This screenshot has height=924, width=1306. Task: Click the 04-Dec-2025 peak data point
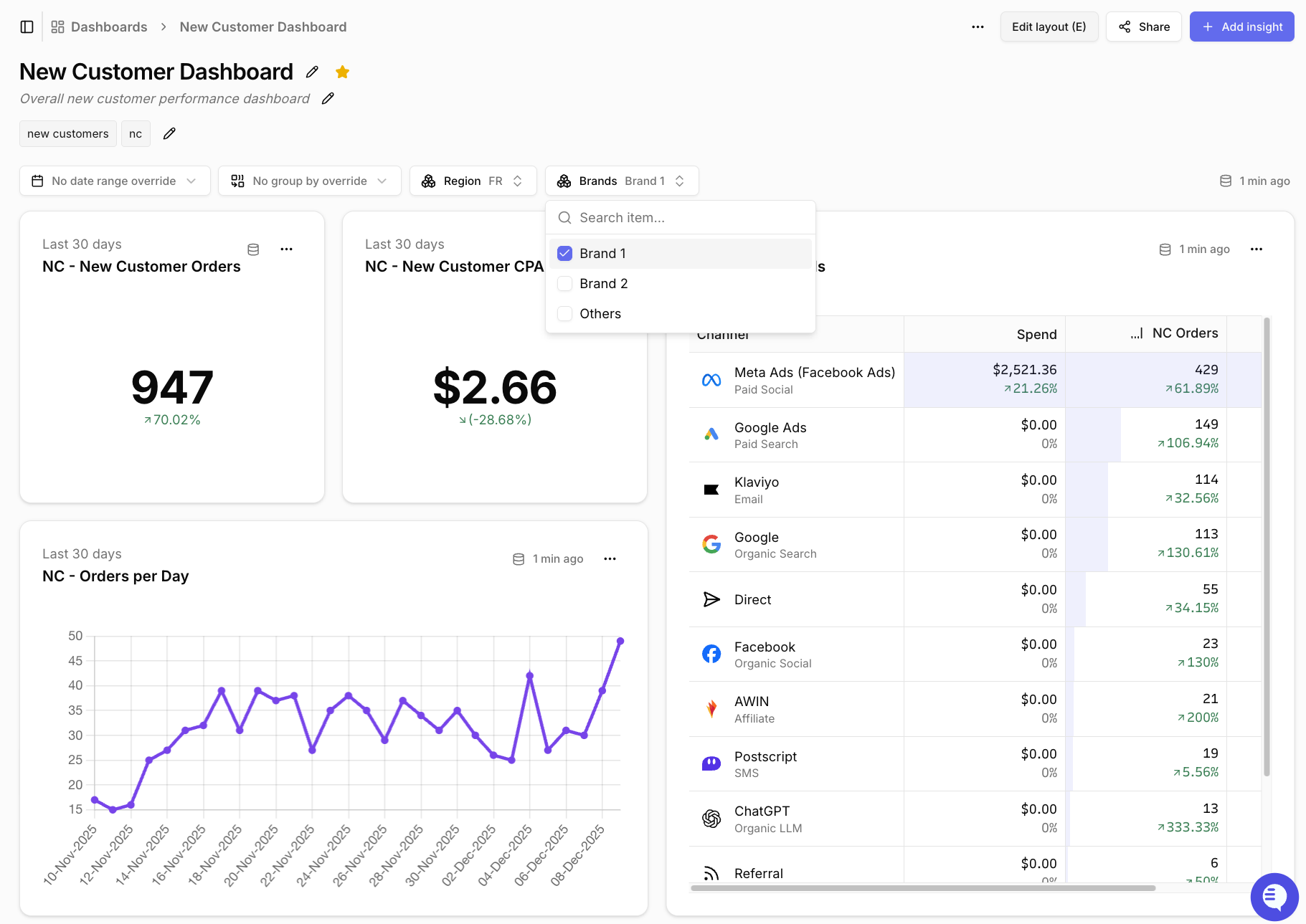(530, 675)
